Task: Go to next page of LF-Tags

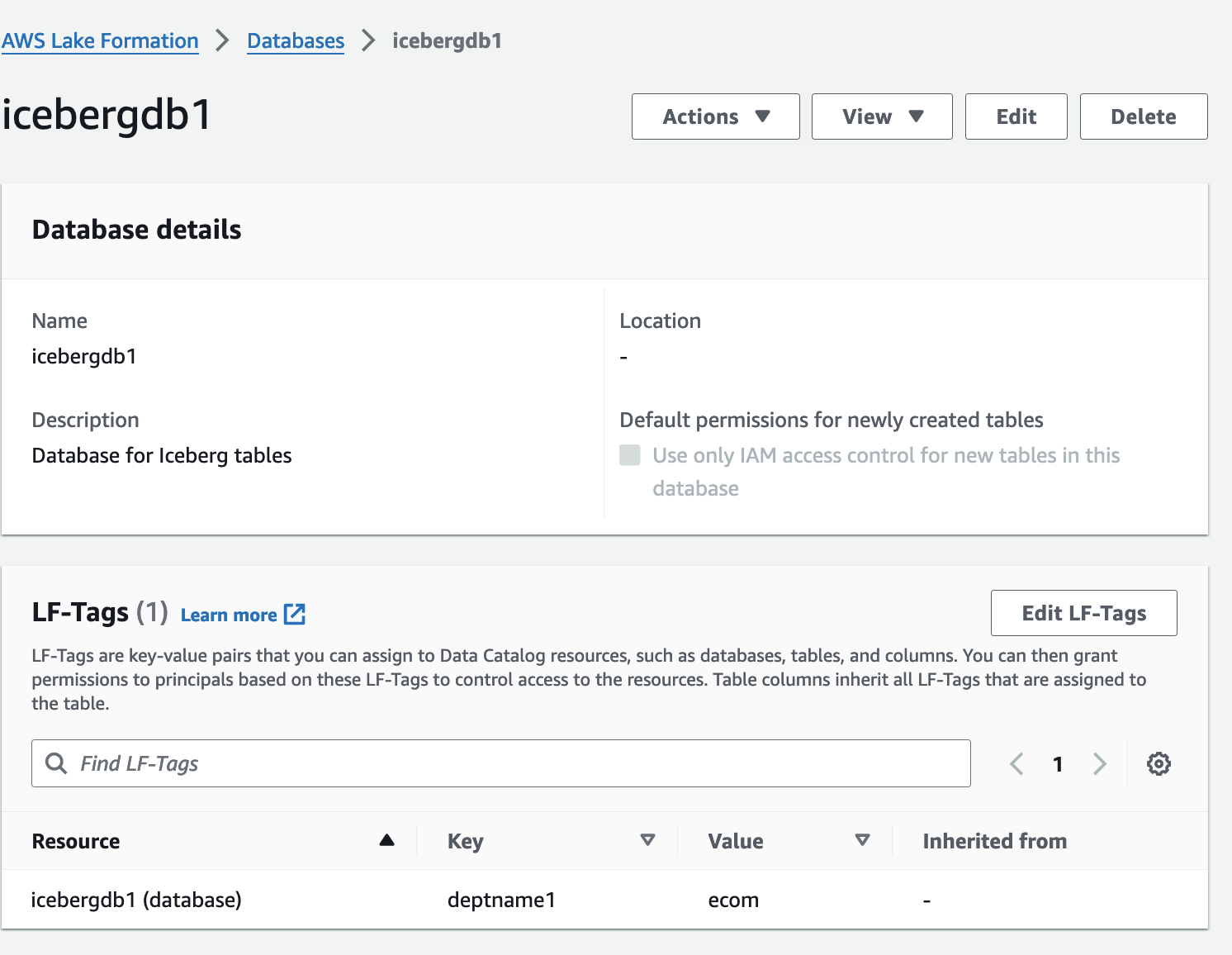Action: [1099, 763]
